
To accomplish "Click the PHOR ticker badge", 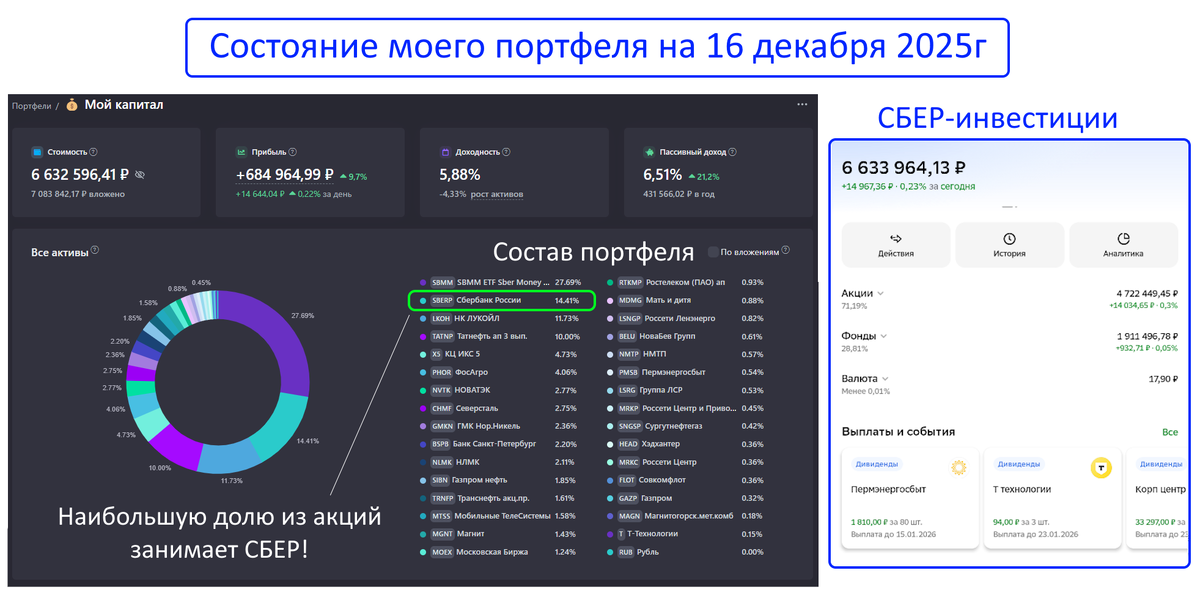I will (442, 371).
